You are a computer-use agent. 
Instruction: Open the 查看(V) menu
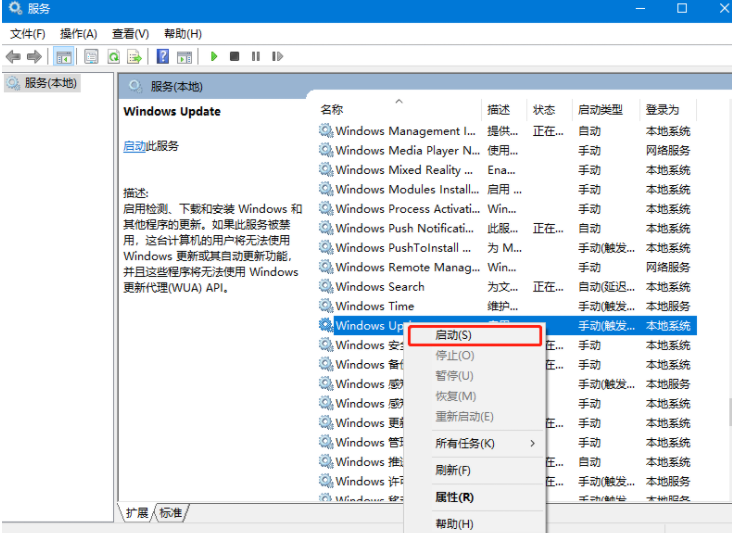point(130,34)
